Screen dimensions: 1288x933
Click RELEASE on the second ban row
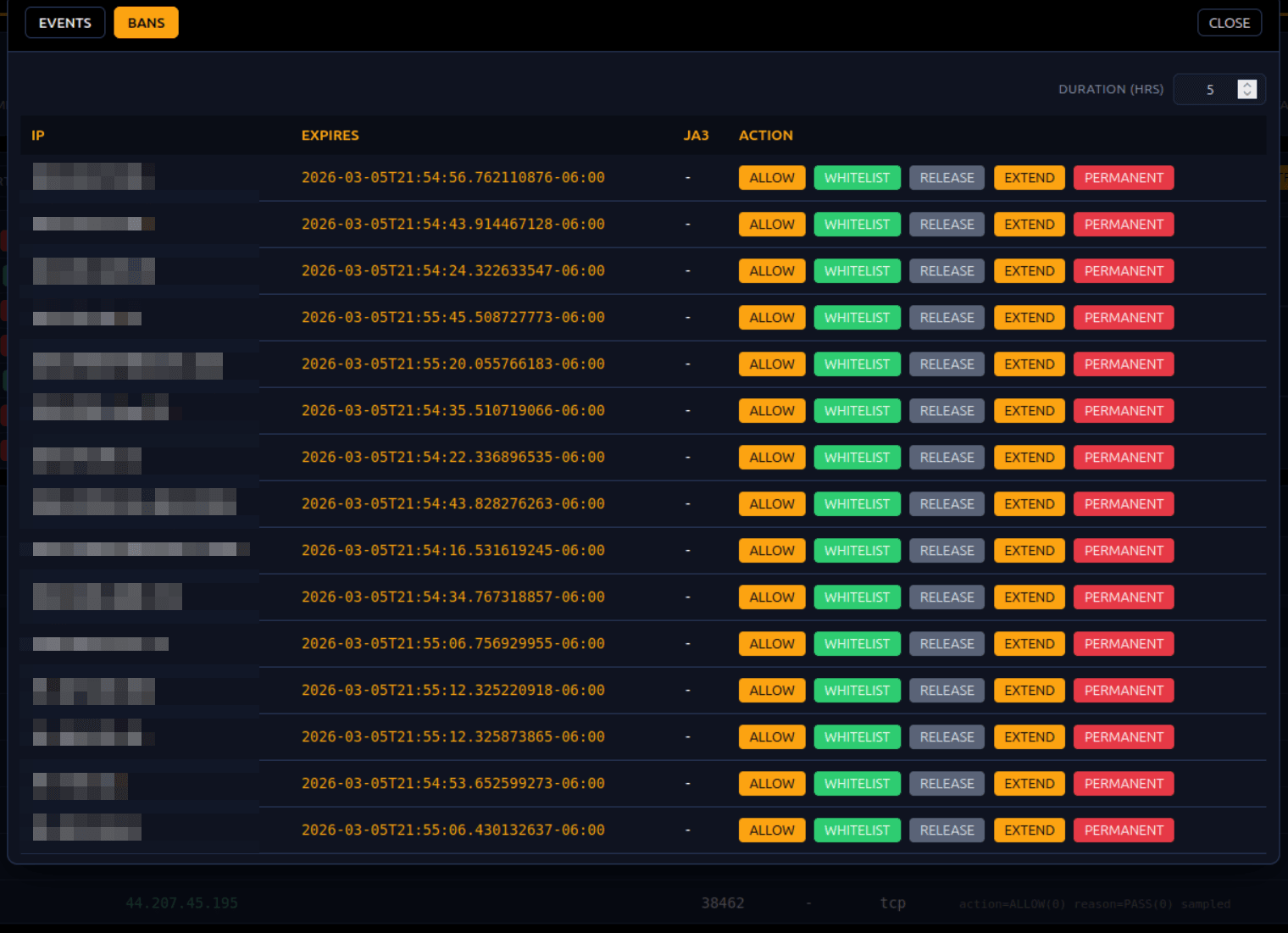pyautogui.click(x=946, y=224)
